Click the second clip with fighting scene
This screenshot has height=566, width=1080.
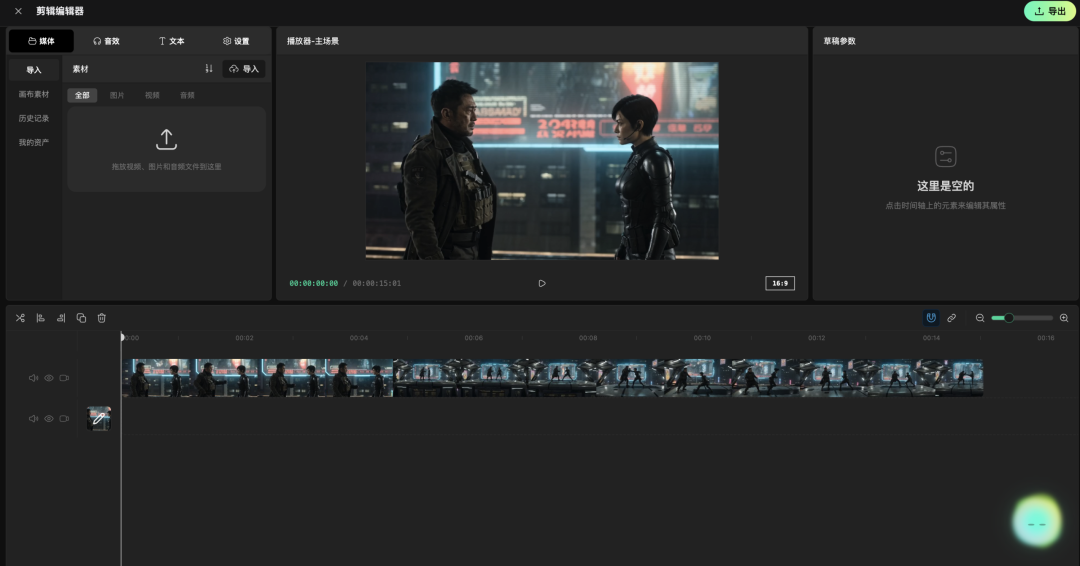point(688,377)
